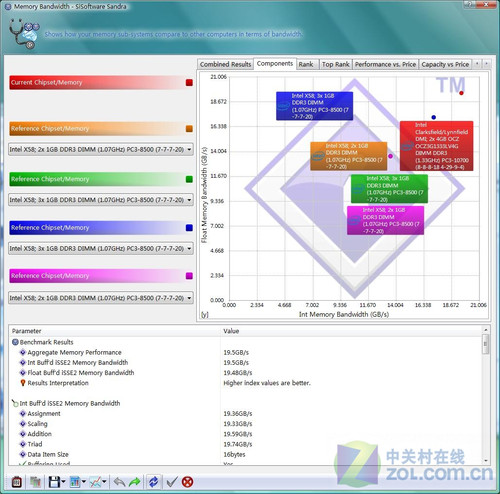
Task: Open dropdown under green Reference Chipset/Memory
Action: pos(101,200)
